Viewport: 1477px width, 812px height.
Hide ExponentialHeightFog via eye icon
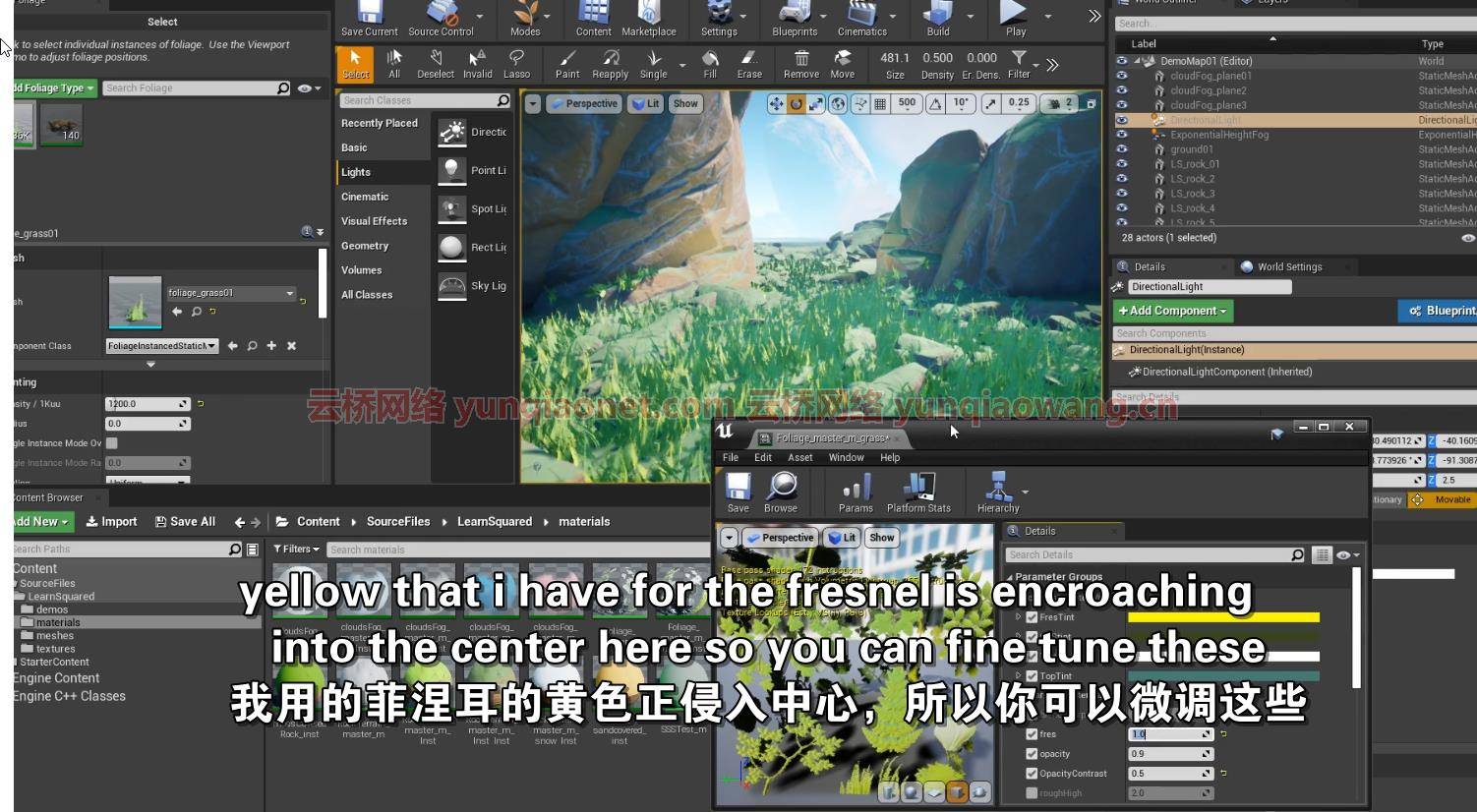(1121, 135)
